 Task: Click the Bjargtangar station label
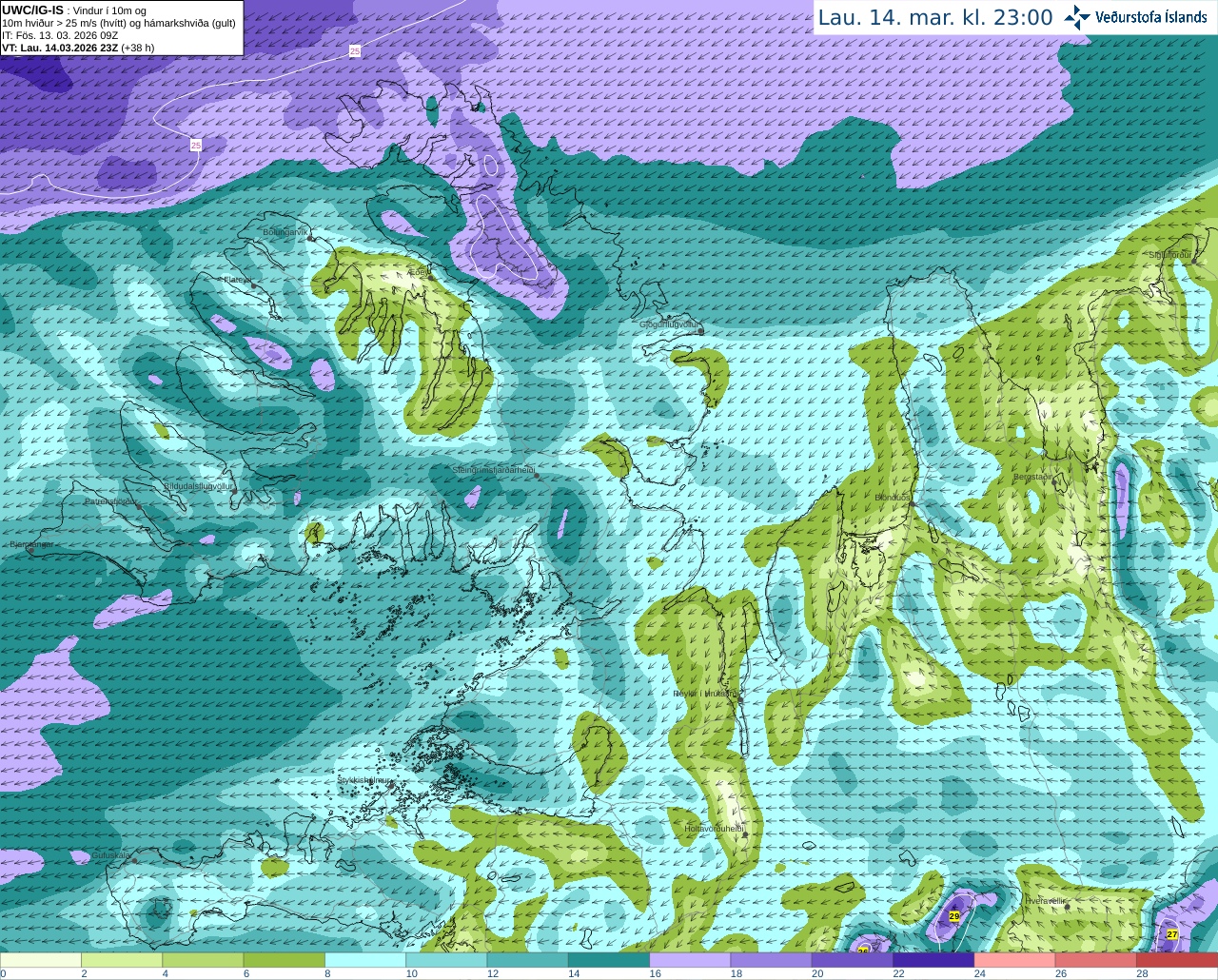[31, 544]
